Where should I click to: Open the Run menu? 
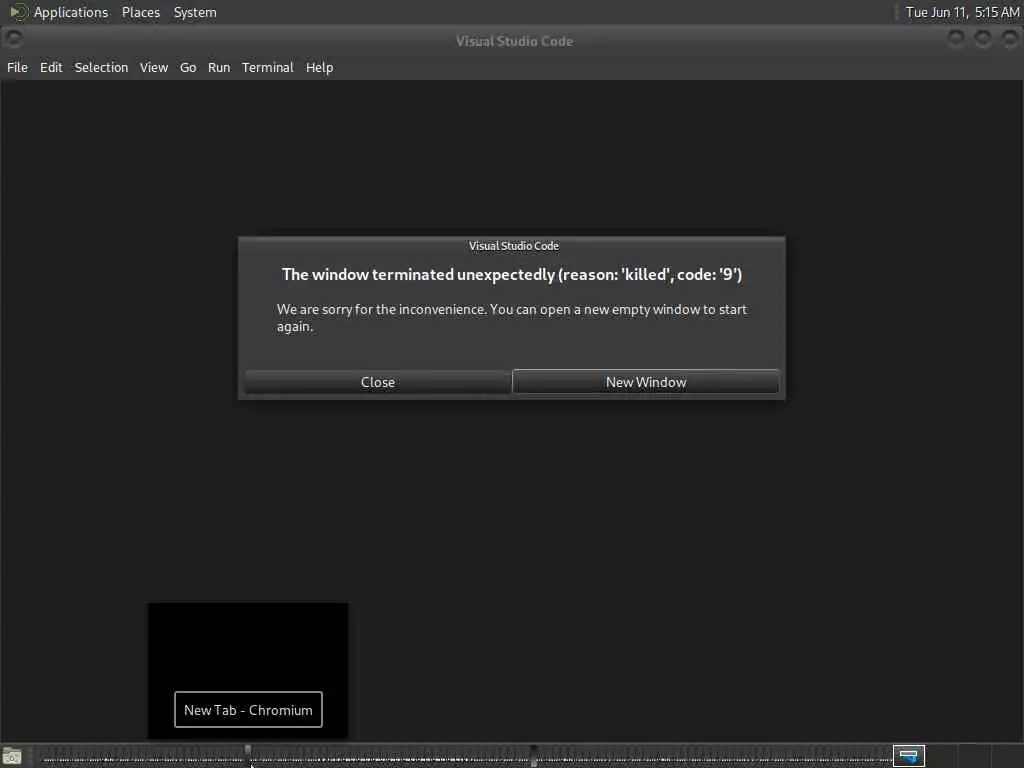[x=219, y=67]
